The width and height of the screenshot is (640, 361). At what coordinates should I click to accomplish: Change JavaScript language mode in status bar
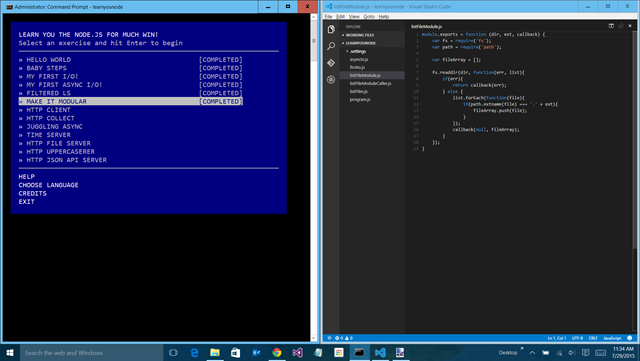612,338
